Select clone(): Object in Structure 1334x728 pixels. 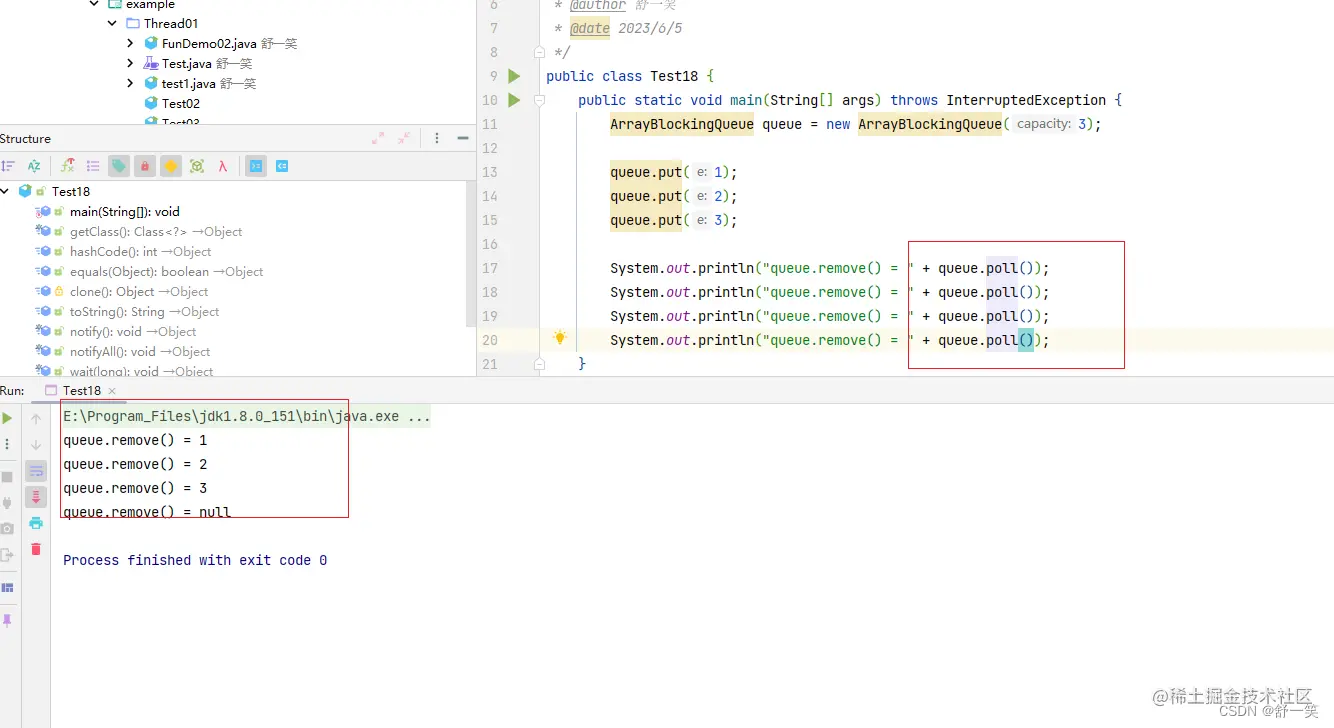tap(139, 291)
